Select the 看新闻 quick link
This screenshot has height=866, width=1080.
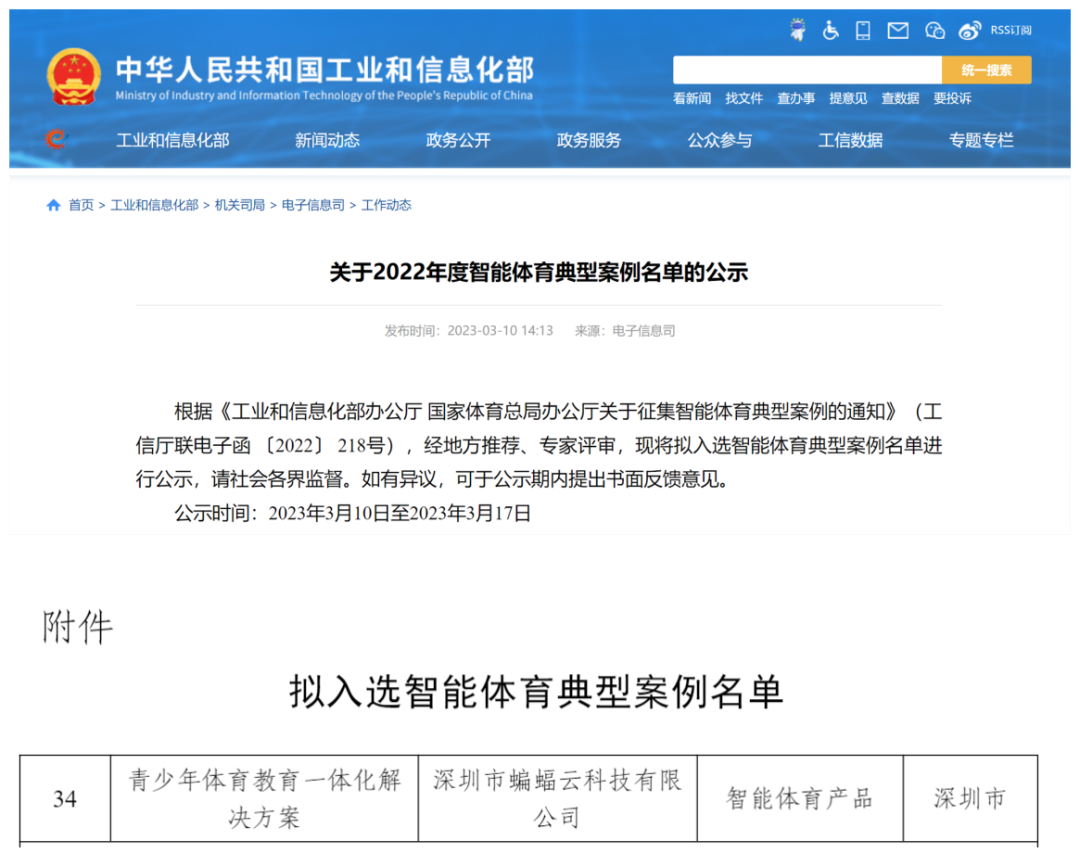[692, 99]
